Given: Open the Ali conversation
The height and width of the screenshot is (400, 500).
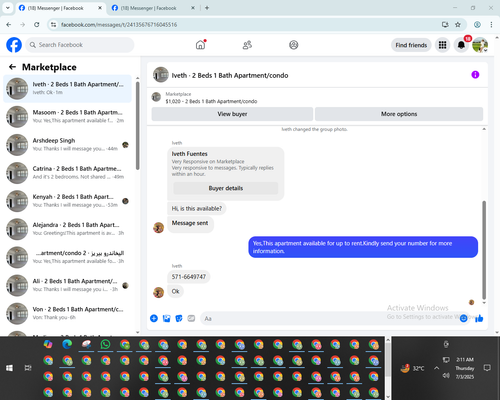Looking at the screenshot, I should pos(67,285).
